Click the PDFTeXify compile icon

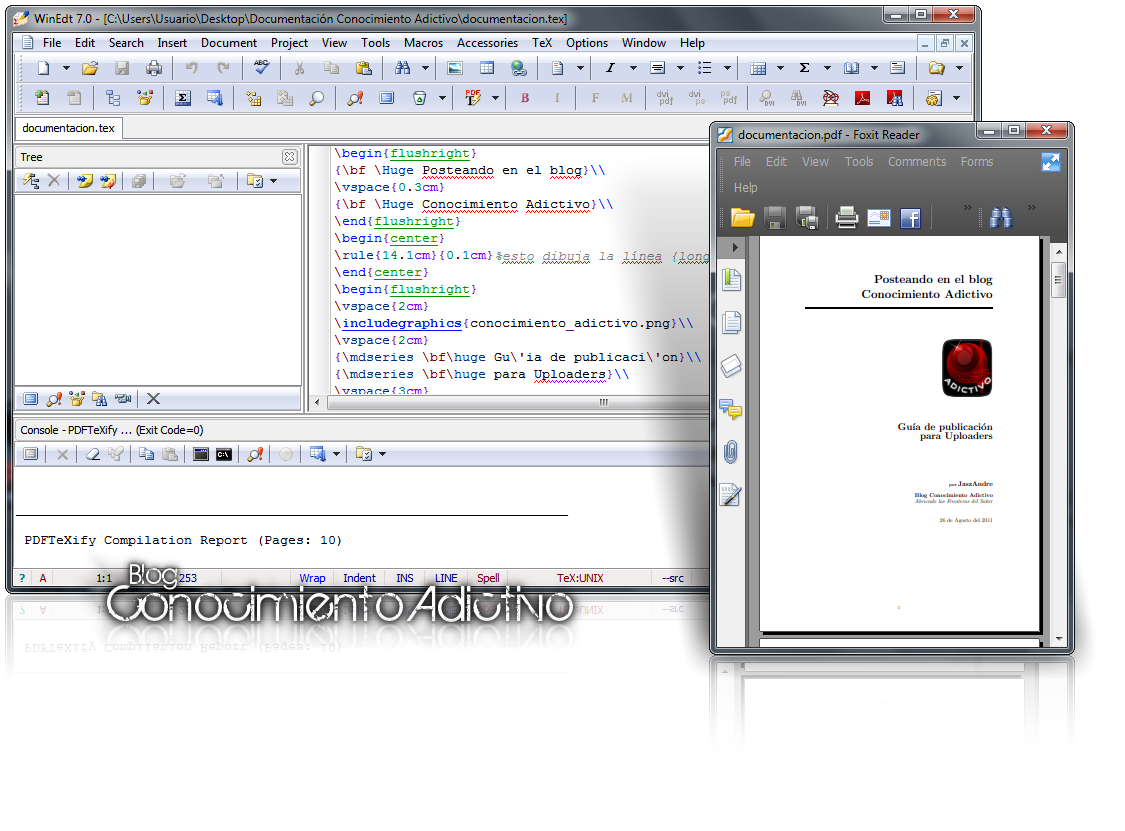pyautogui.click(x=473, y=98)
